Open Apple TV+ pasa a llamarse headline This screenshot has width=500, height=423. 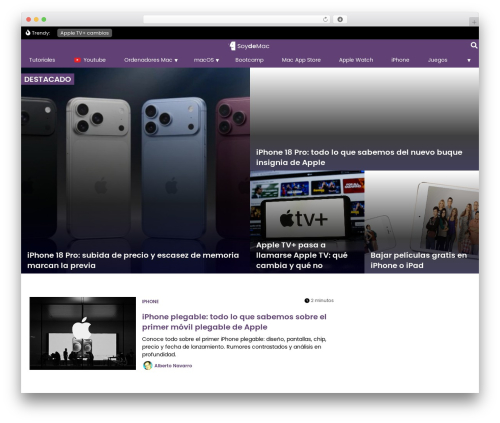coord(302,255)
